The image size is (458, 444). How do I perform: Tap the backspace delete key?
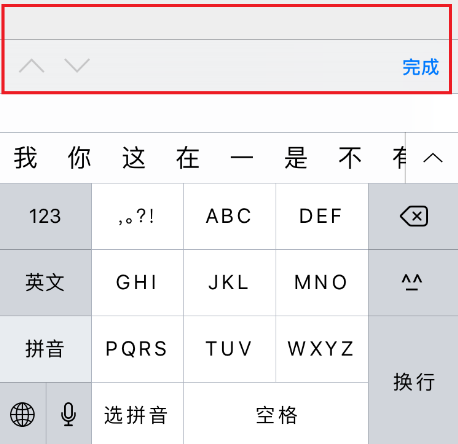click(x=414, y=216)
